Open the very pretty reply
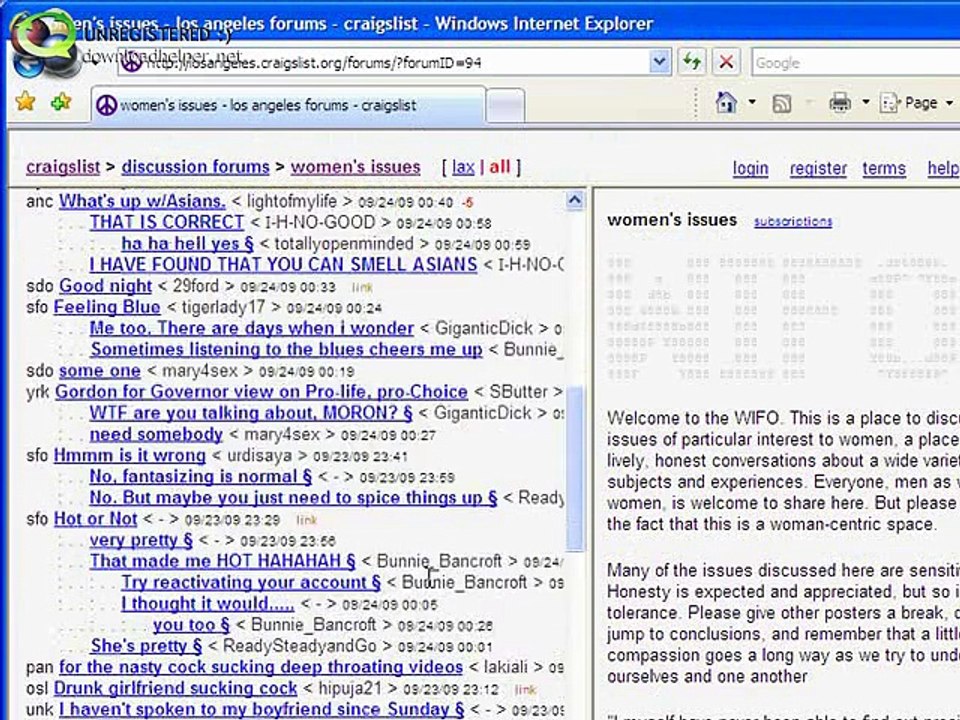960x720 pixels. coord(141,541)
